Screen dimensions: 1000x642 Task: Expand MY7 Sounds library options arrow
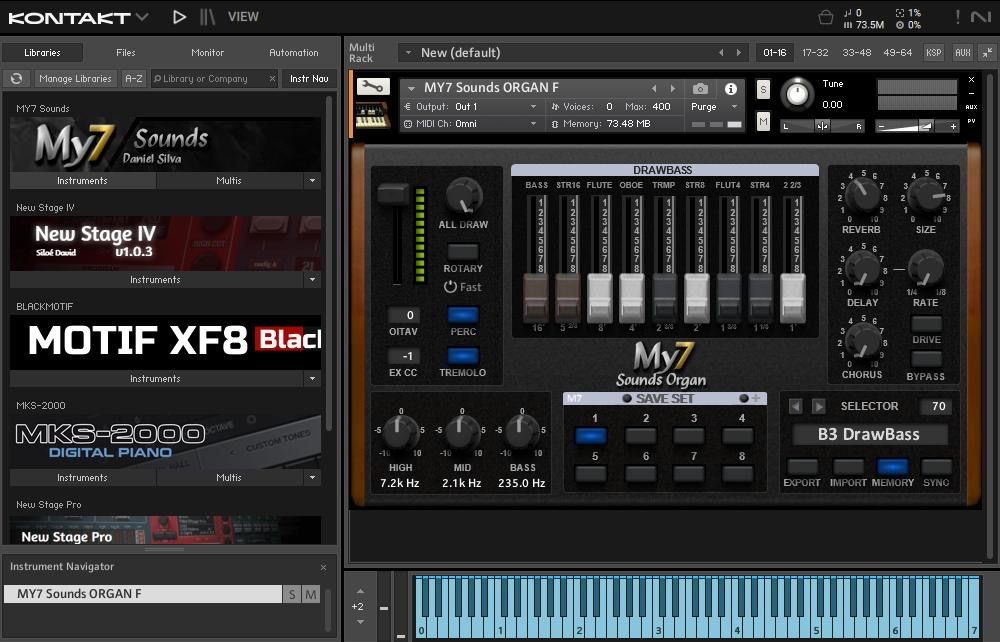[x=312, y=181]
